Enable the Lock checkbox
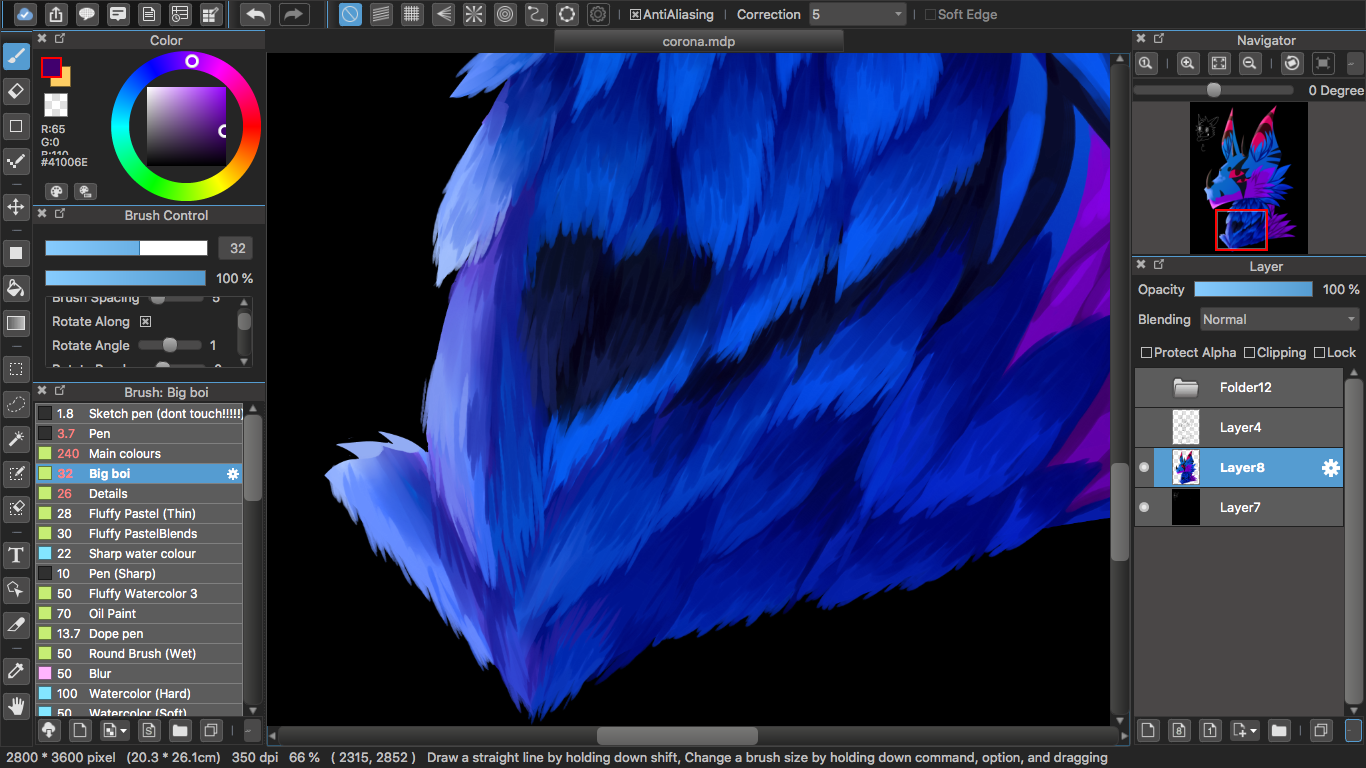The image size is (1366, 768). [1319, 353]
